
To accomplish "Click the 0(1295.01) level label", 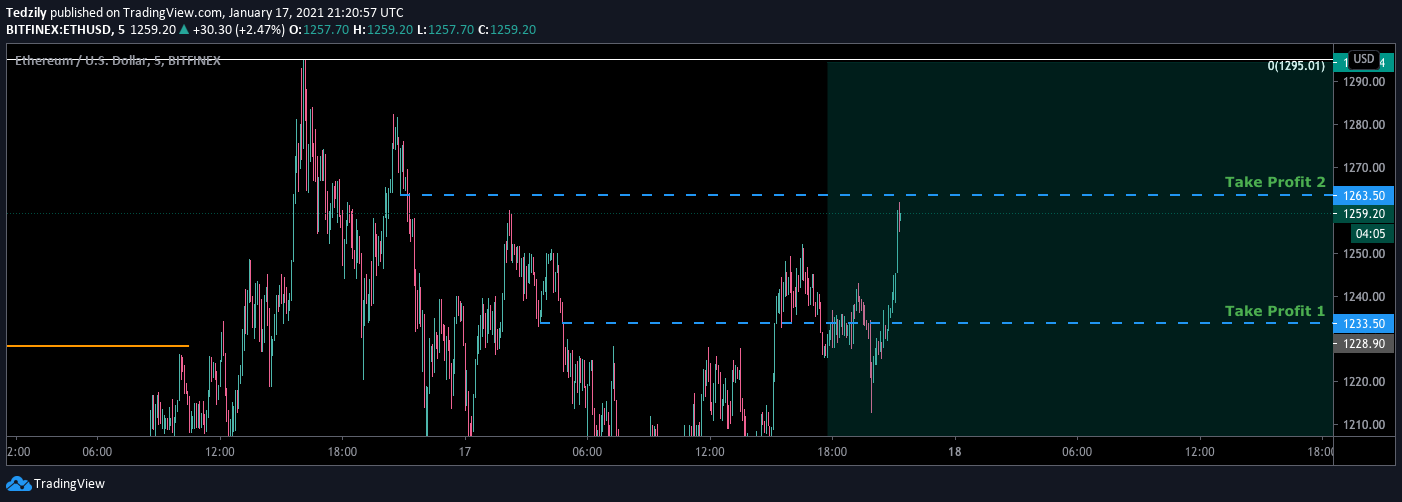I will point(1296,66).
